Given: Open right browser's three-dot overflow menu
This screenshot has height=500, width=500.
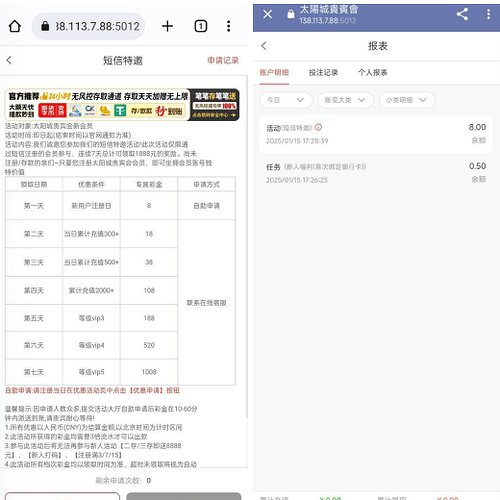Looking at the screenshot, I should coord(488,14).
